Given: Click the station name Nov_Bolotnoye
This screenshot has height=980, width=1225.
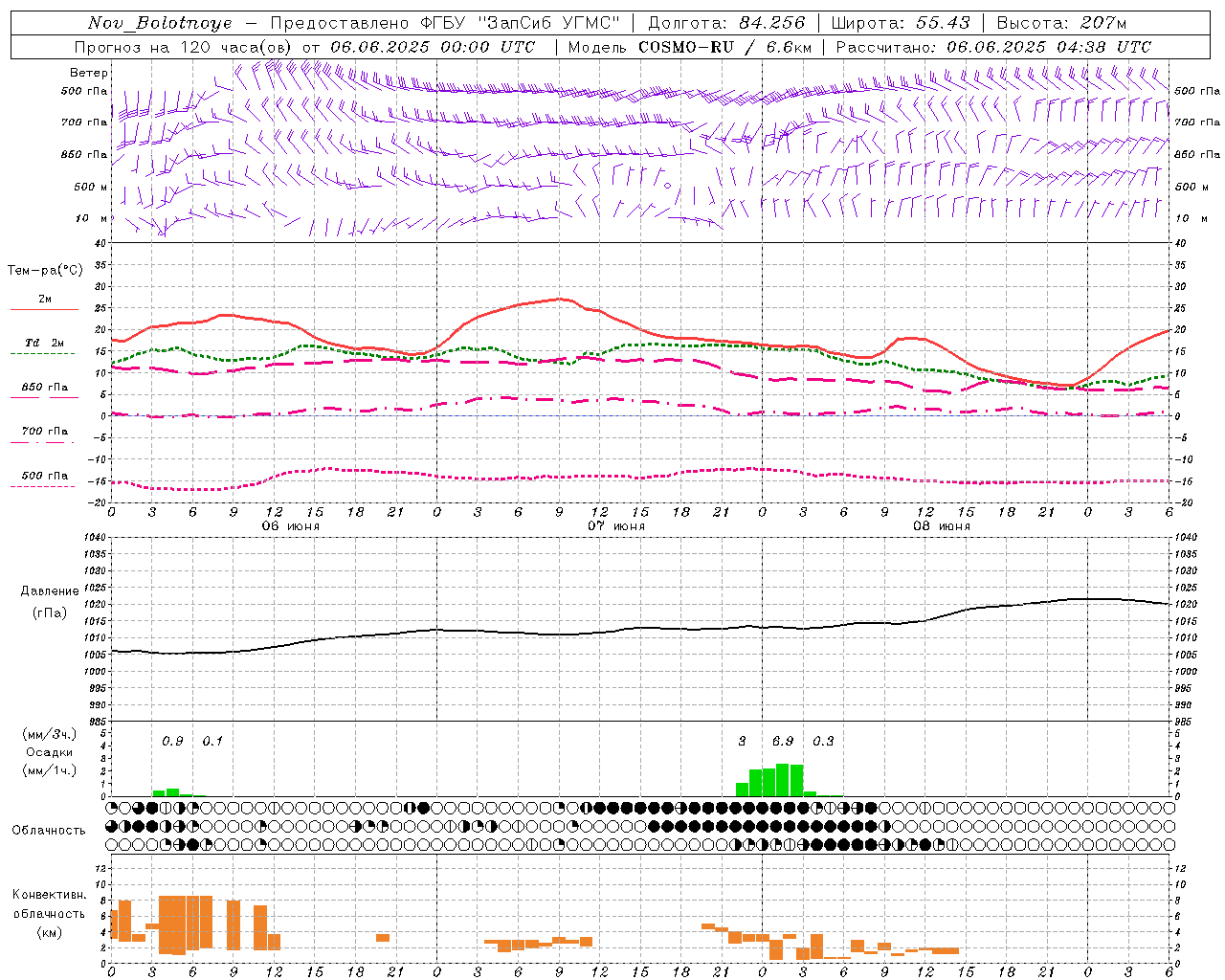Looking at the screenshot, I should [160, 23].
